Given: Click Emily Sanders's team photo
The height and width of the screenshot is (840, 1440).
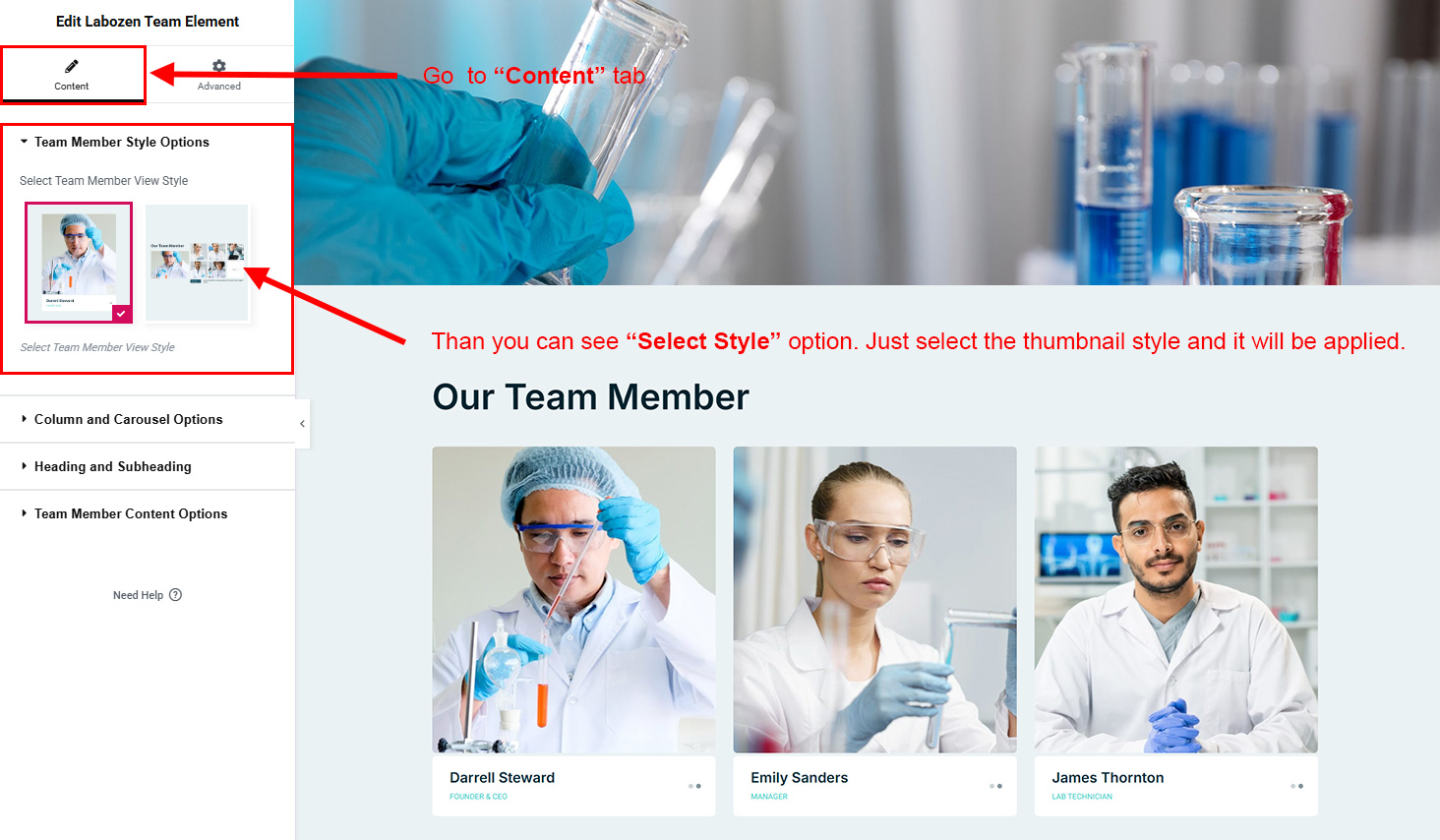Looking at the screenshot, I should point(874,600).
